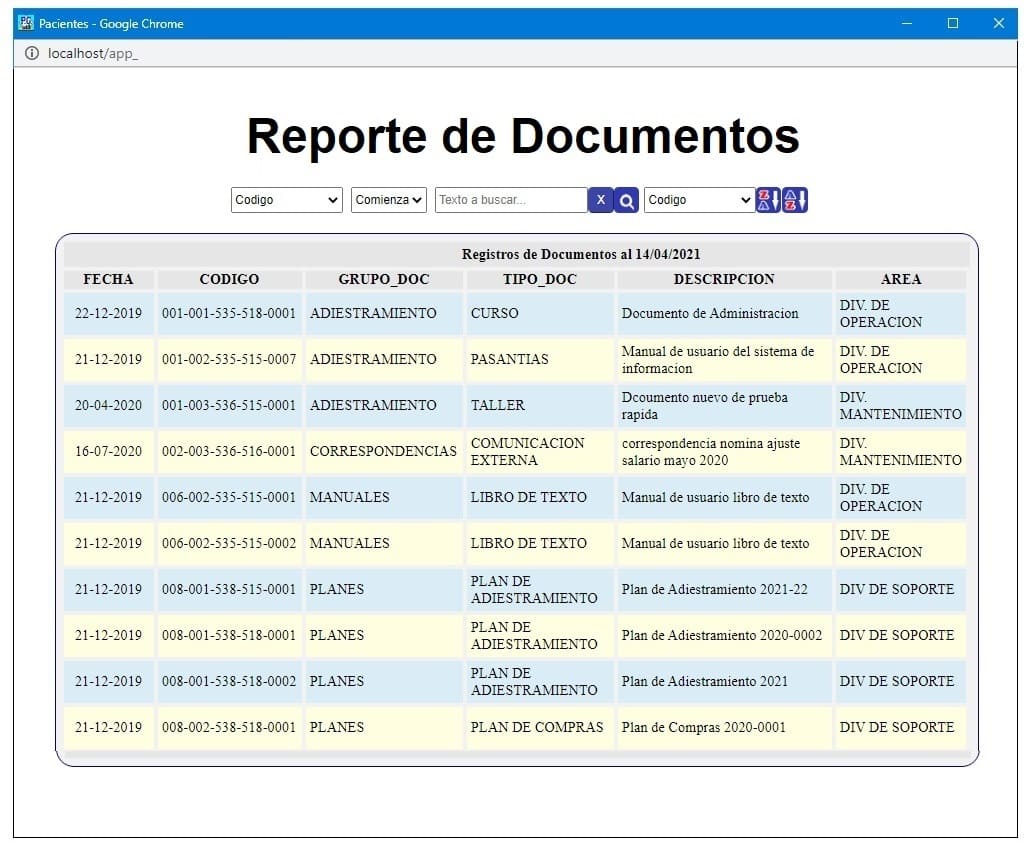Run search with magnifier button
Screen dimensions: 1024x862
pyautogui.click(x=626, y=200)
